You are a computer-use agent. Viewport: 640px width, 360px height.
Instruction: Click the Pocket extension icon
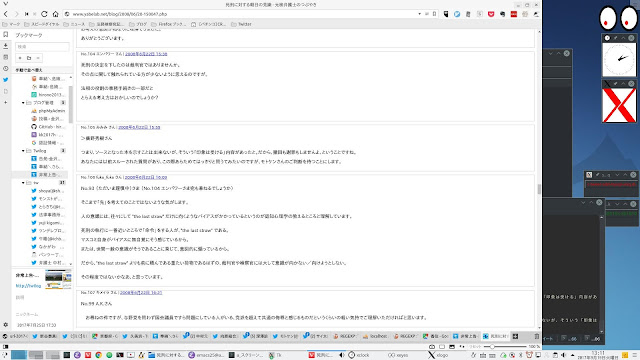pyautogui.click(x=491, y=14)
